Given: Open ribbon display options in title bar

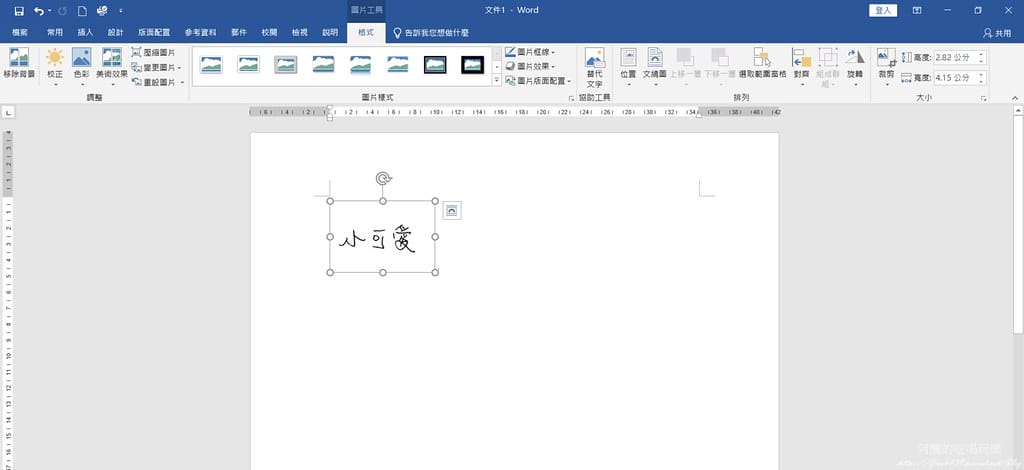Looking at the screenshot, I should coord(917,10).
